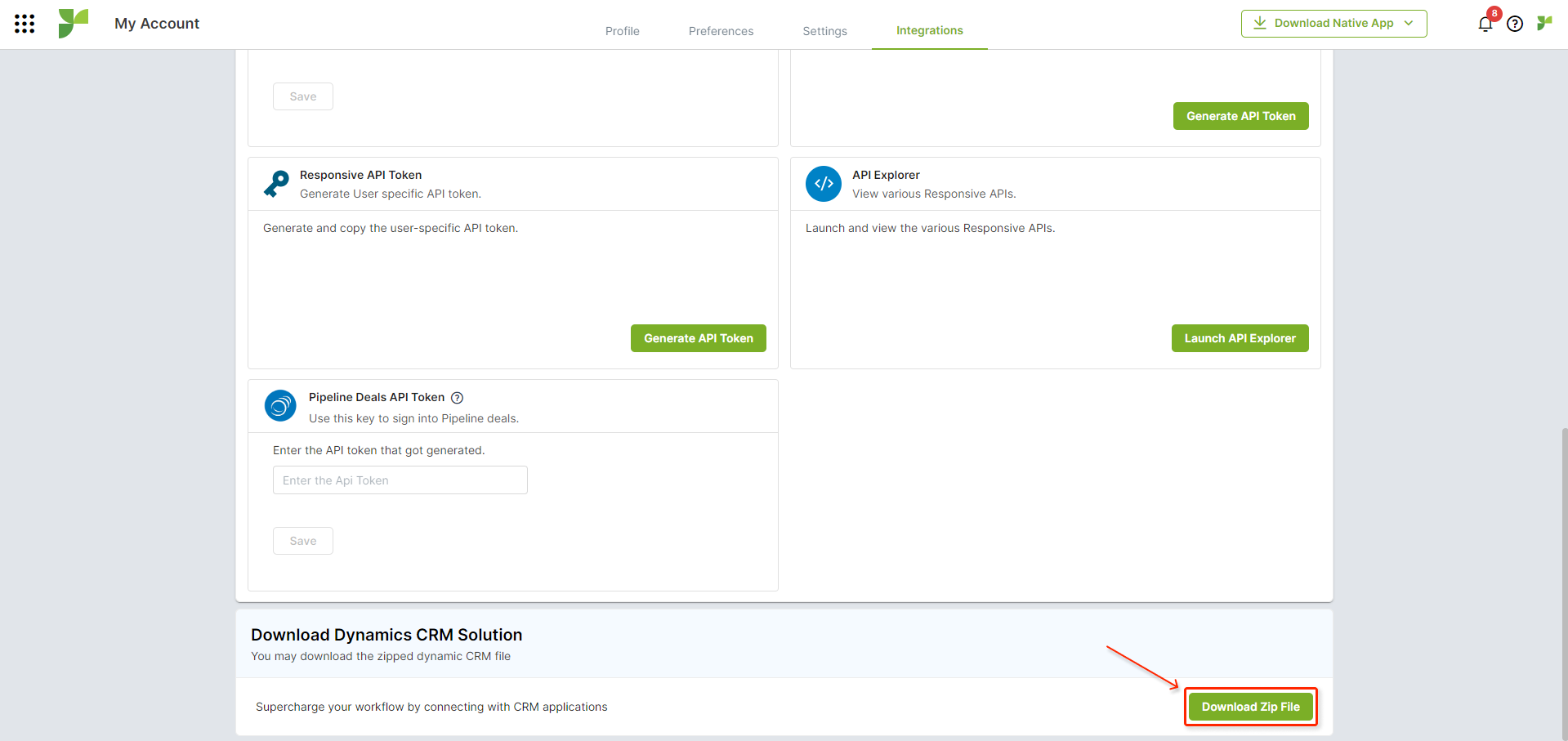
Task: Select the Integrations tab
Action: click(x=930, y=30)
